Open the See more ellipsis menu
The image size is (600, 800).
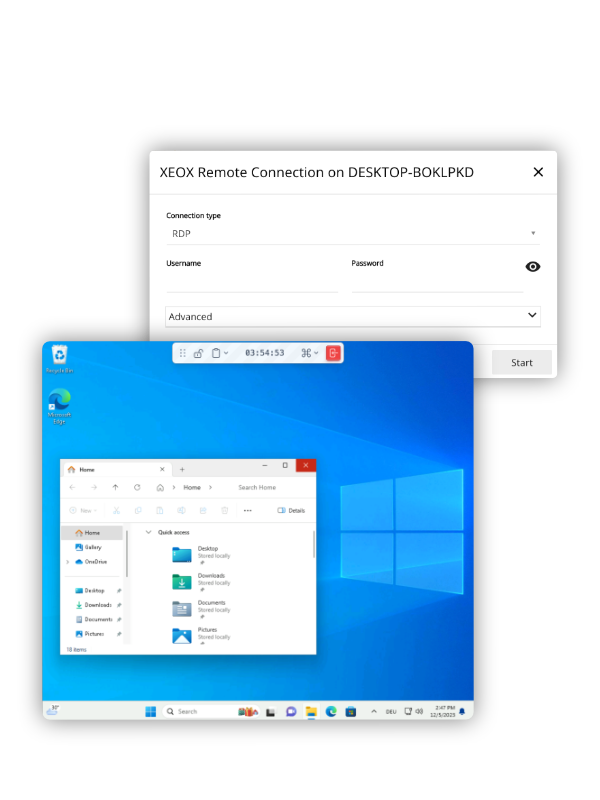point(247,511)
